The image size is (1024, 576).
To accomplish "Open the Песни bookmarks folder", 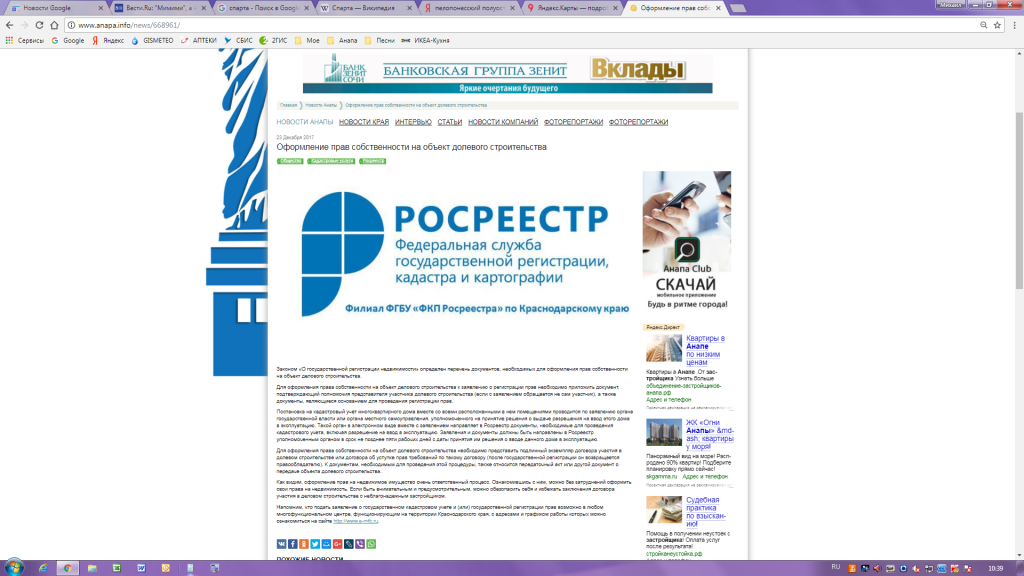I will tap(379, 40).
